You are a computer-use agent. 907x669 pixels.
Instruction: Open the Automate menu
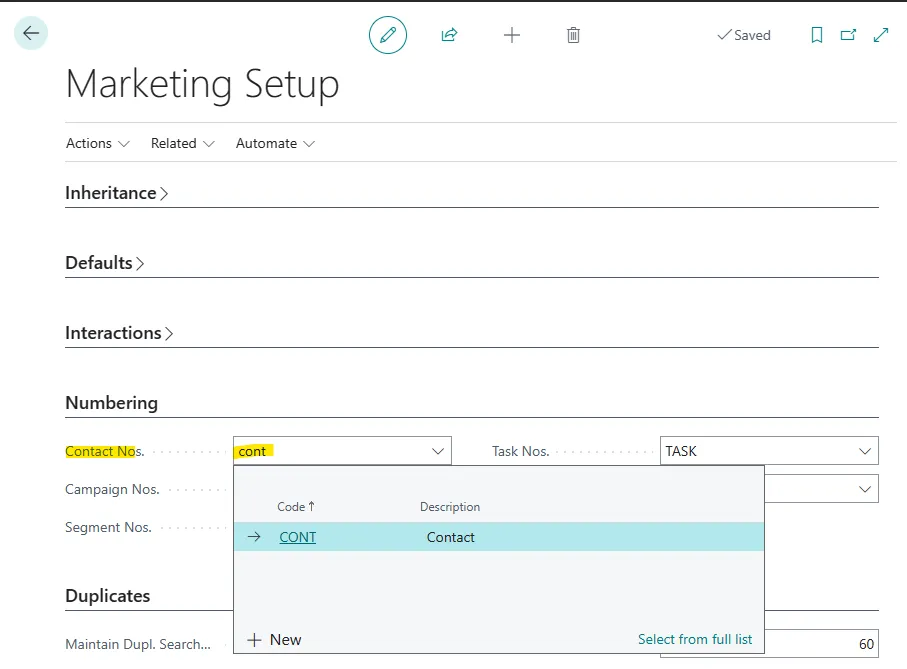[x=275, y=143]
